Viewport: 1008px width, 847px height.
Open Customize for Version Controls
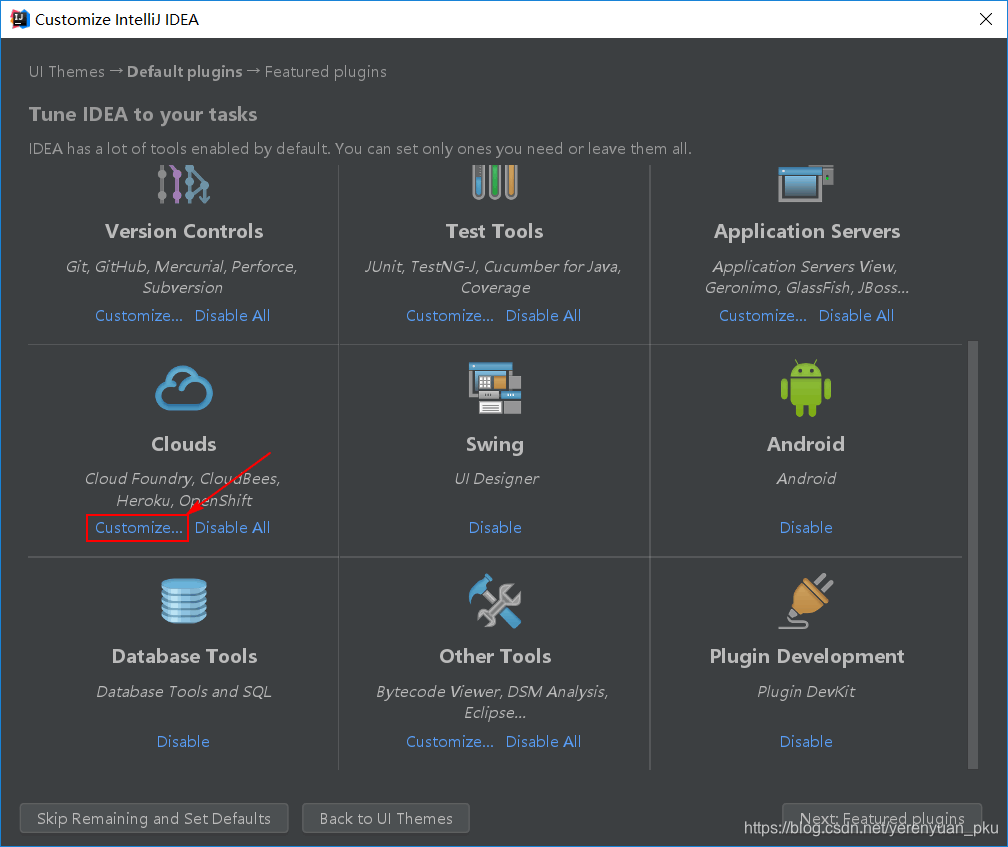139,316
